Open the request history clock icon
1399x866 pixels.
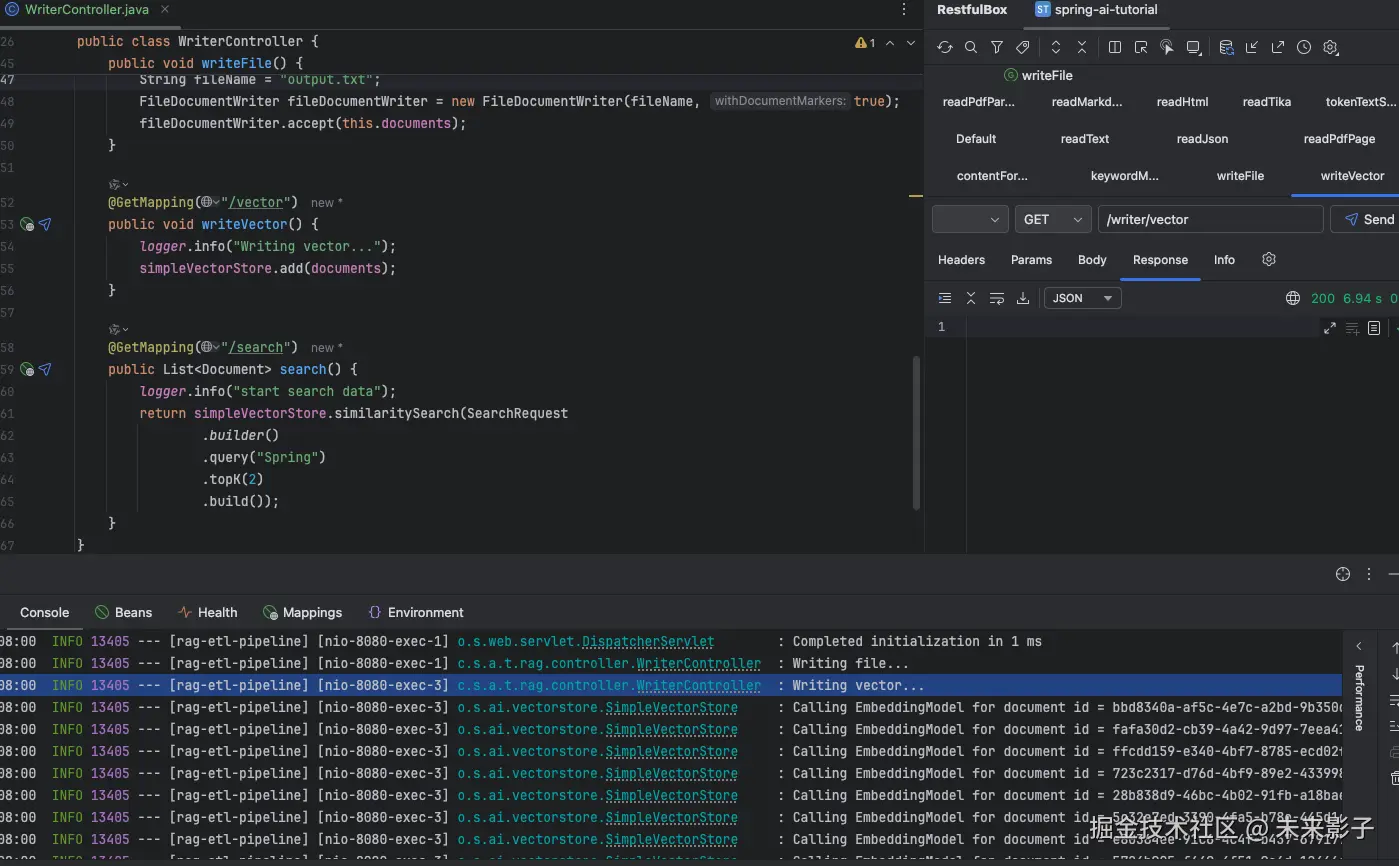(x=1304, y=47)
